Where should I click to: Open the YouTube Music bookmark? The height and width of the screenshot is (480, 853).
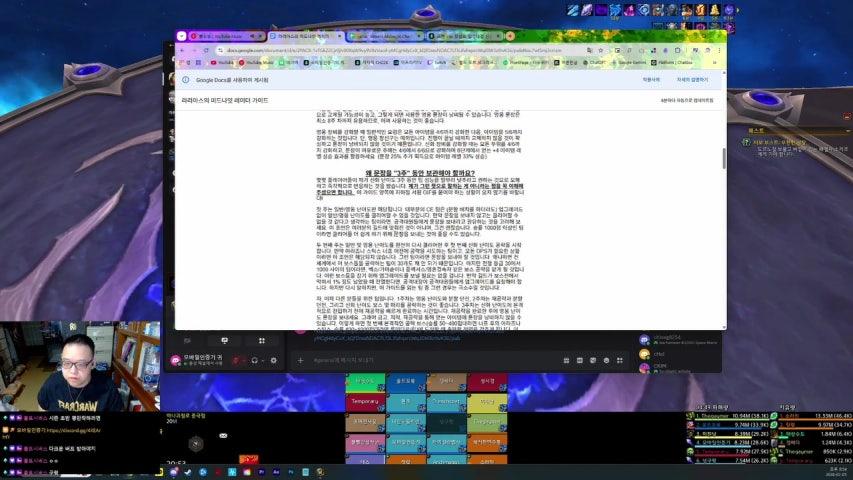(256, 63)
